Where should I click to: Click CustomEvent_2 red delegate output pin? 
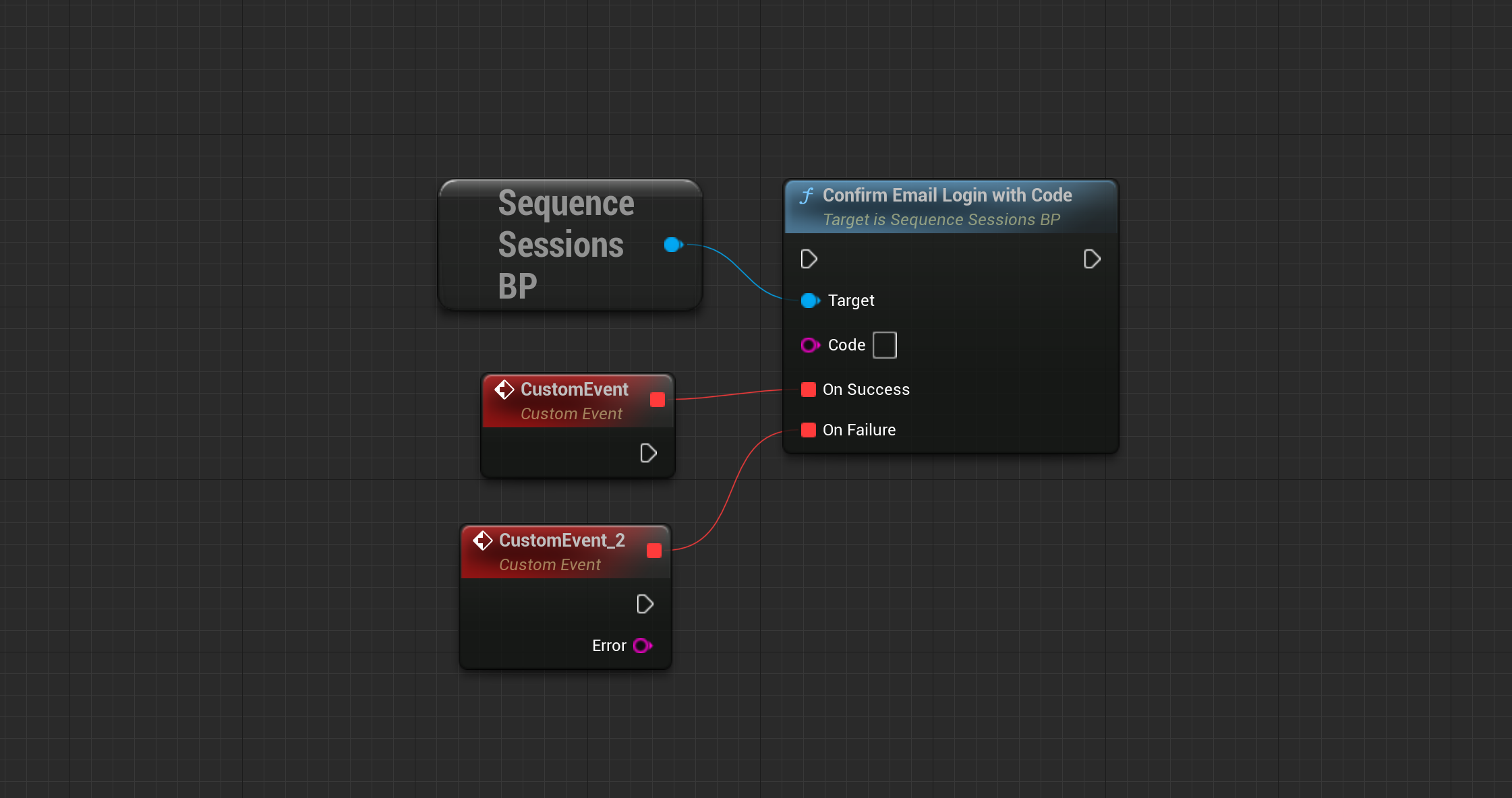[653, 551]
